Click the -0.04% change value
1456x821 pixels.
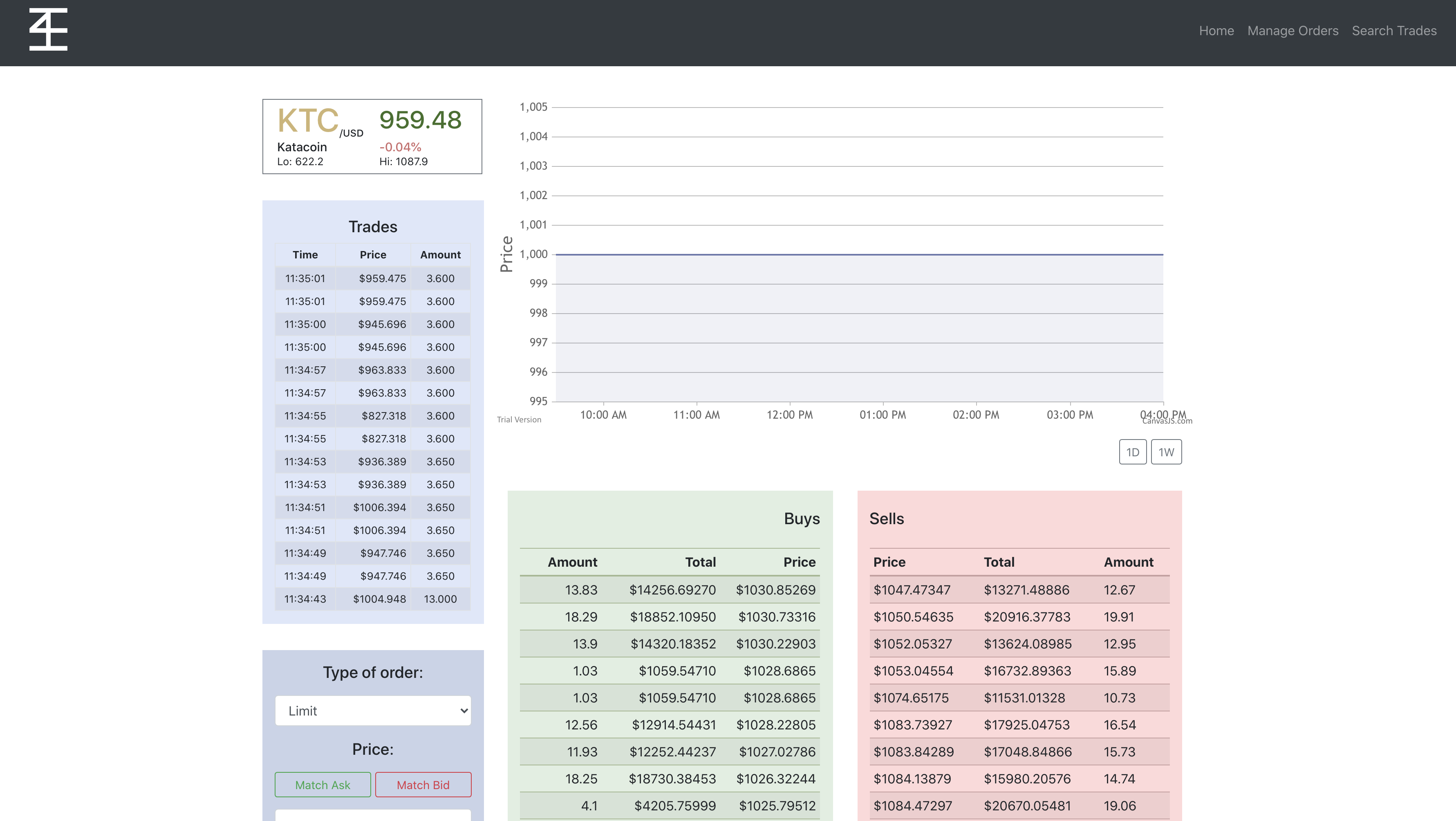click(400, 147)
